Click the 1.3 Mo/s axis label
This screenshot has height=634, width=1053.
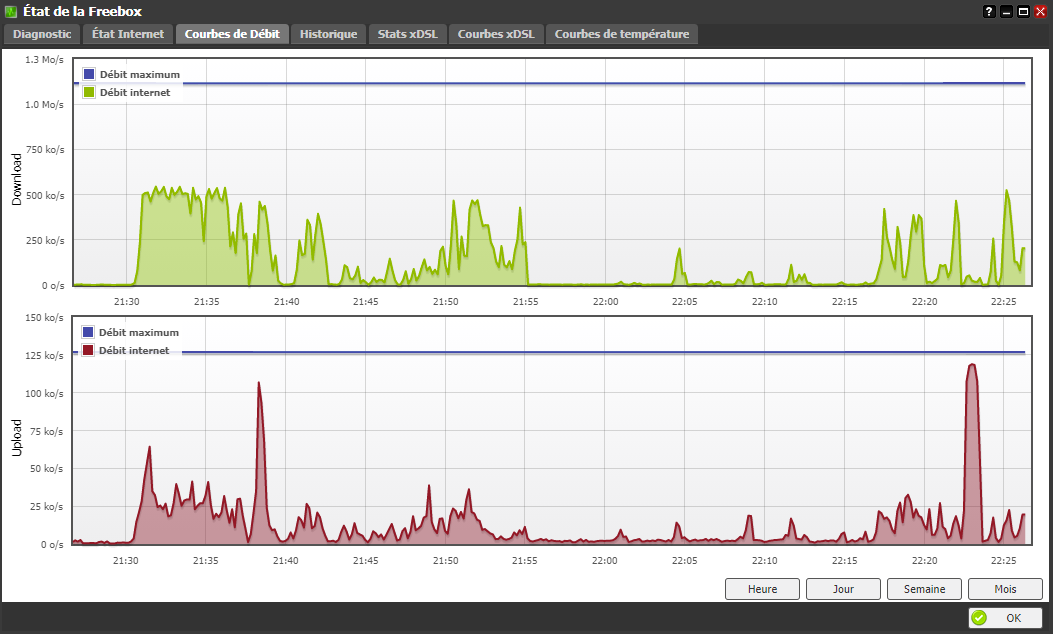[x=44, y=60]
